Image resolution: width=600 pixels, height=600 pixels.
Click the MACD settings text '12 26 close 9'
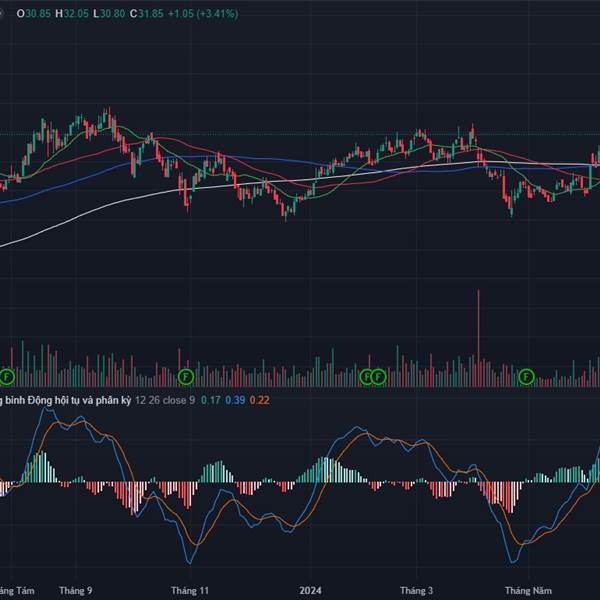pyautogui.click(x=165, y=400)
